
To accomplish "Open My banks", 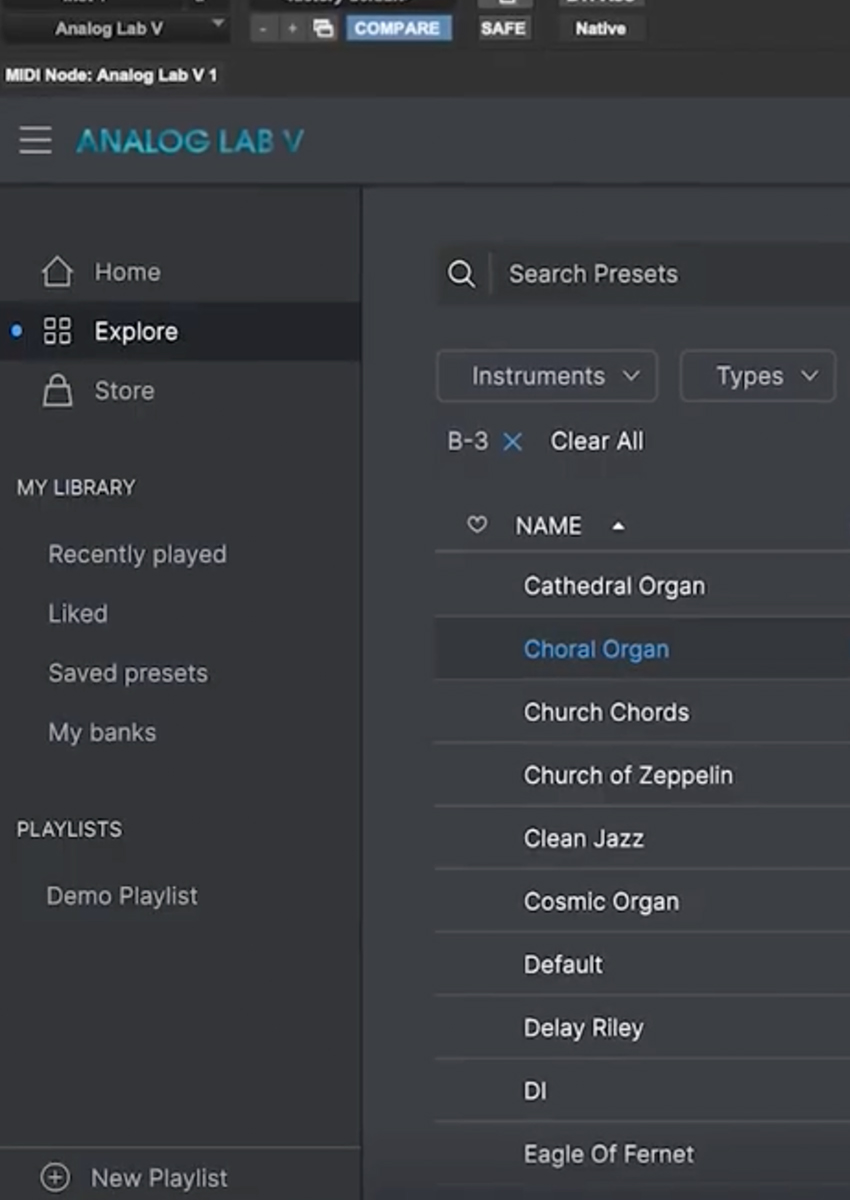I will point(102,733).
